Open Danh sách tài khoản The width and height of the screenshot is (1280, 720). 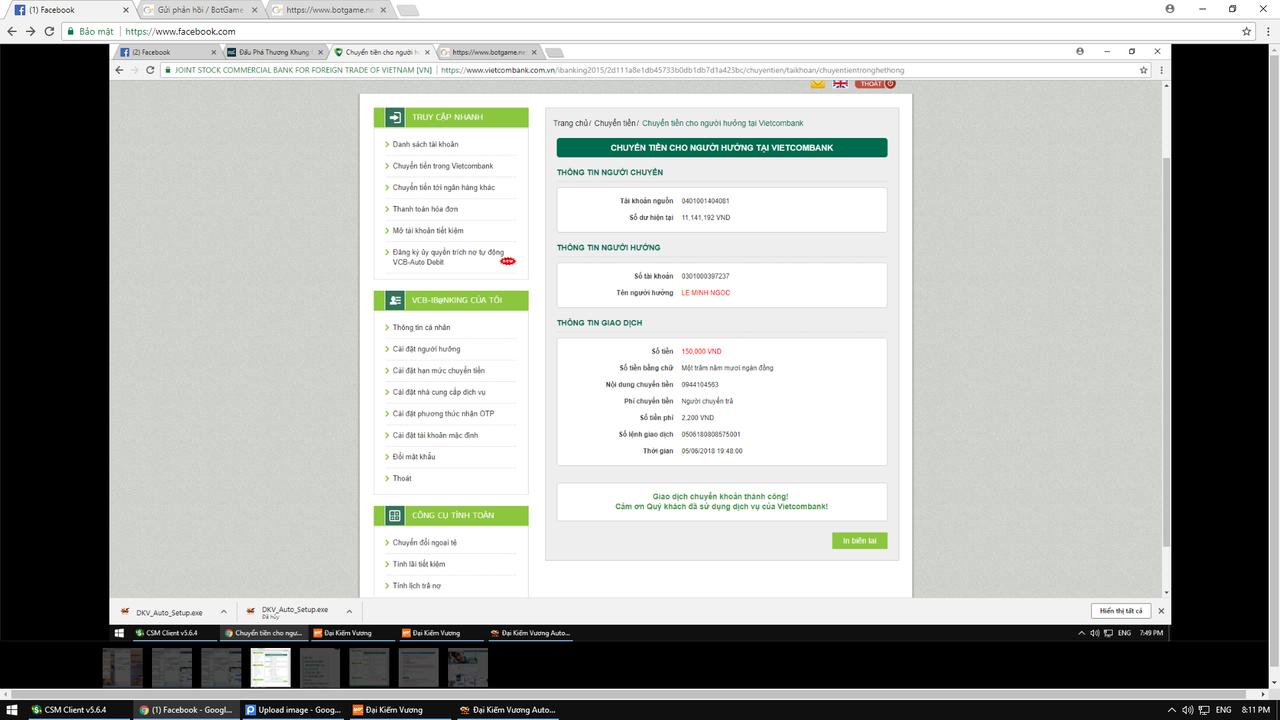coord(425,144)
